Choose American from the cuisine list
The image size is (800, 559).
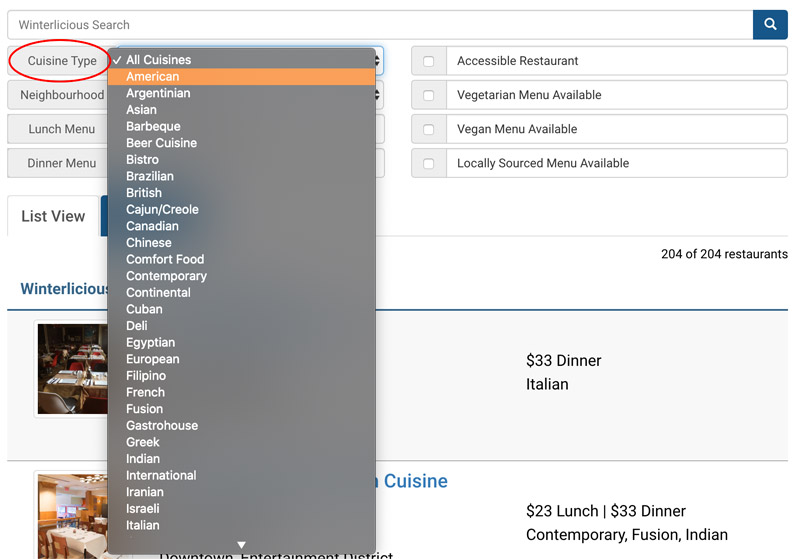coord(242,77)
